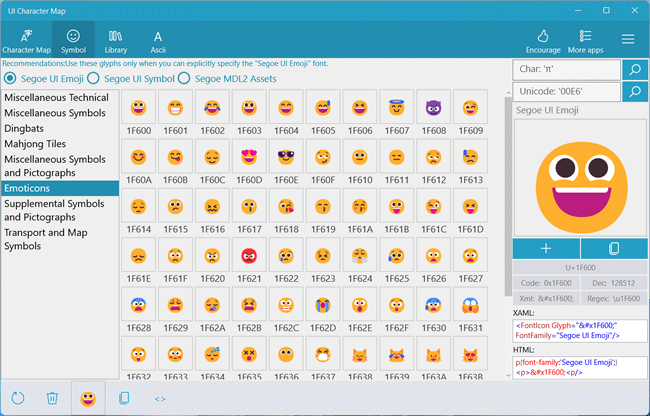This screenshot has width=650, height=416.
Task: Choose the Segoe MDL2 Assets font option
Action: coord(186,78)
